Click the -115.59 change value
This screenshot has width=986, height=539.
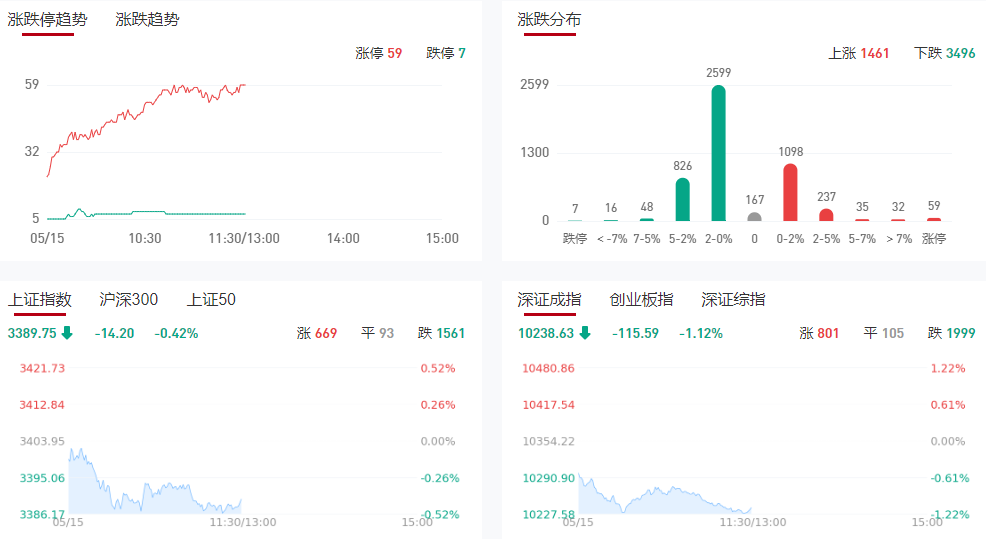coord(636,333)
